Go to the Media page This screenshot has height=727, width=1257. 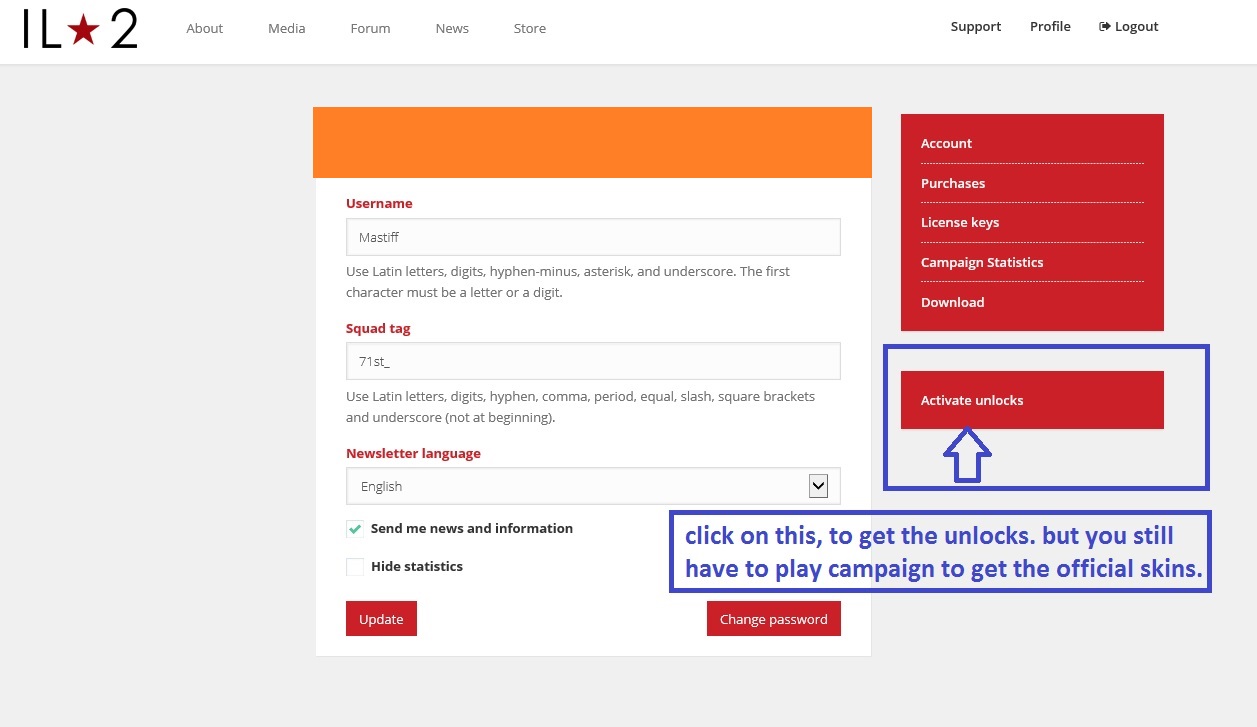[287, 28]
